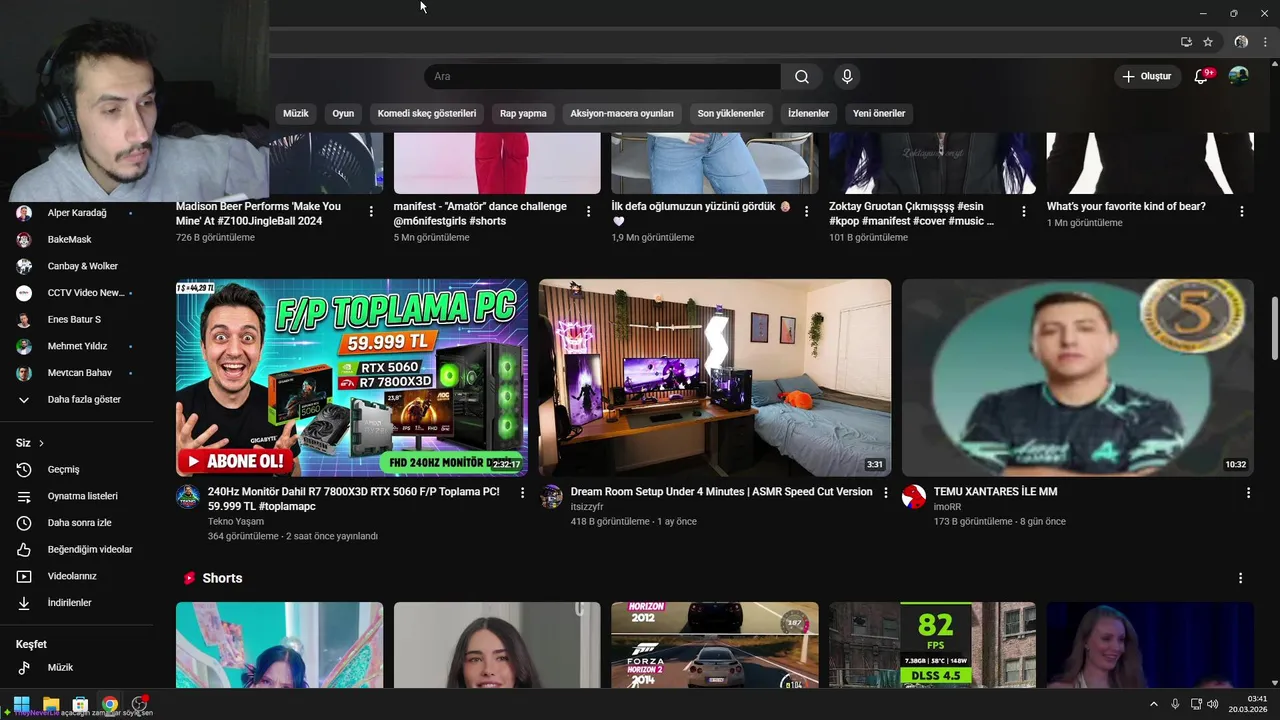Open Dream Room Setup video title
Image resolution: width=1280 pixels, height=720 pixels.
click(x=722, y=492)
